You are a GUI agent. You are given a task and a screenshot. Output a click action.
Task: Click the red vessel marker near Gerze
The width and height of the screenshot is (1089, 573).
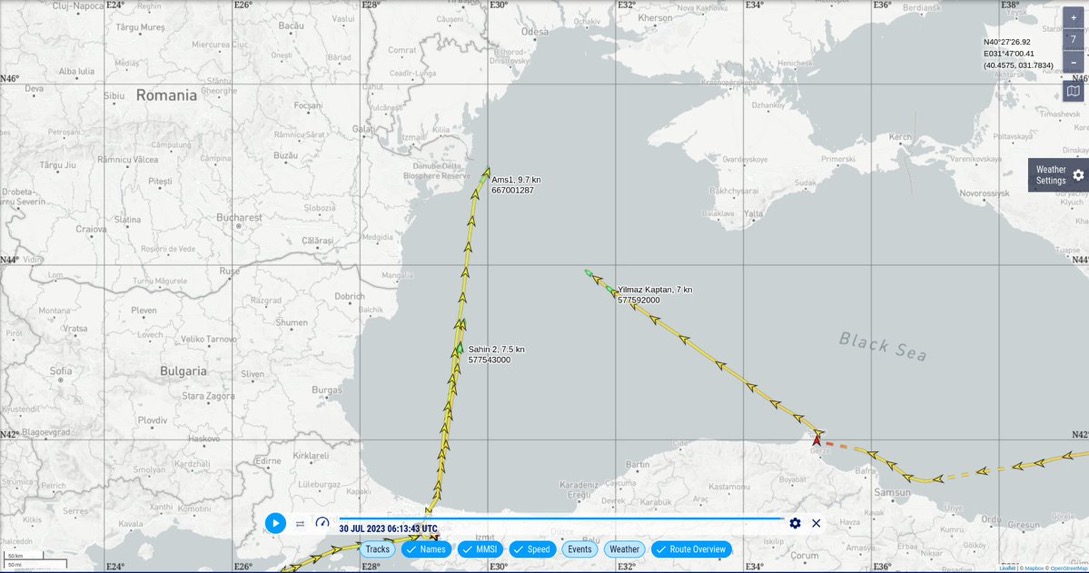(x=817, y=440)
